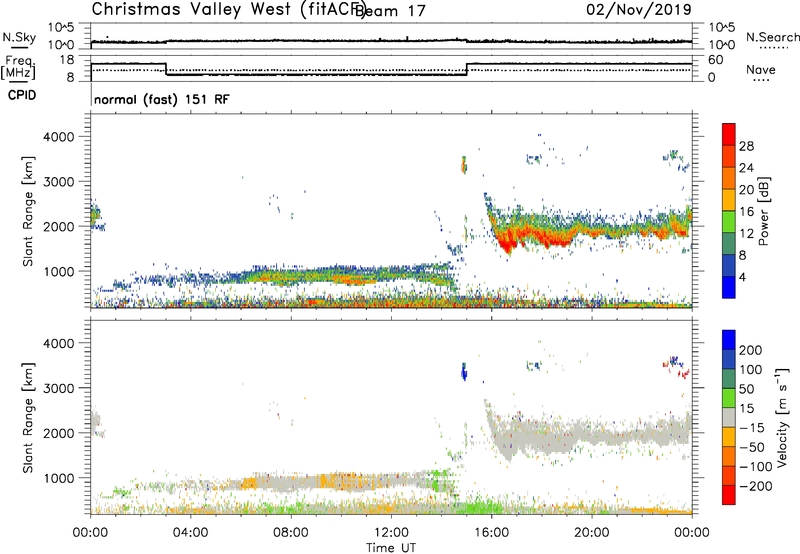This screenshot has height=554, width=800.
Task: Click 'Slant Range [km]' label of power panel
Action: [x=28, y=211]
